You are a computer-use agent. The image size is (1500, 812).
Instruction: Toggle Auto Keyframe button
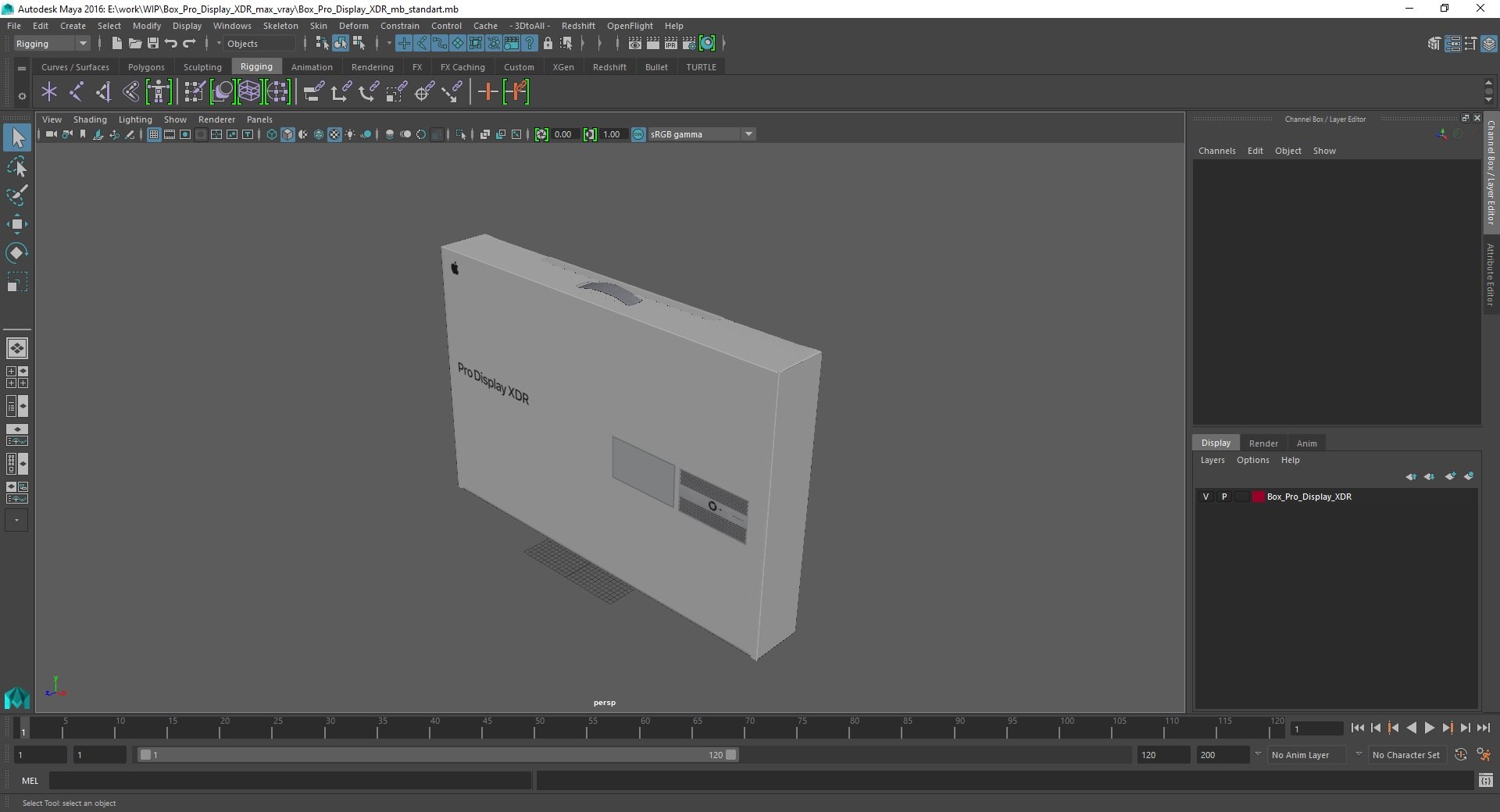[1461, 755]
